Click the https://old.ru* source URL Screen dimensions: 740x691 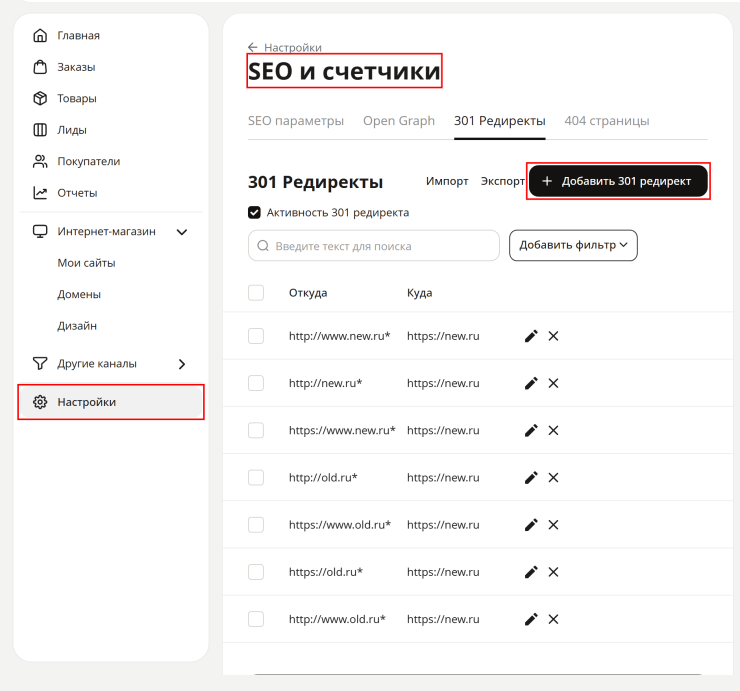(x=326, y=572)
